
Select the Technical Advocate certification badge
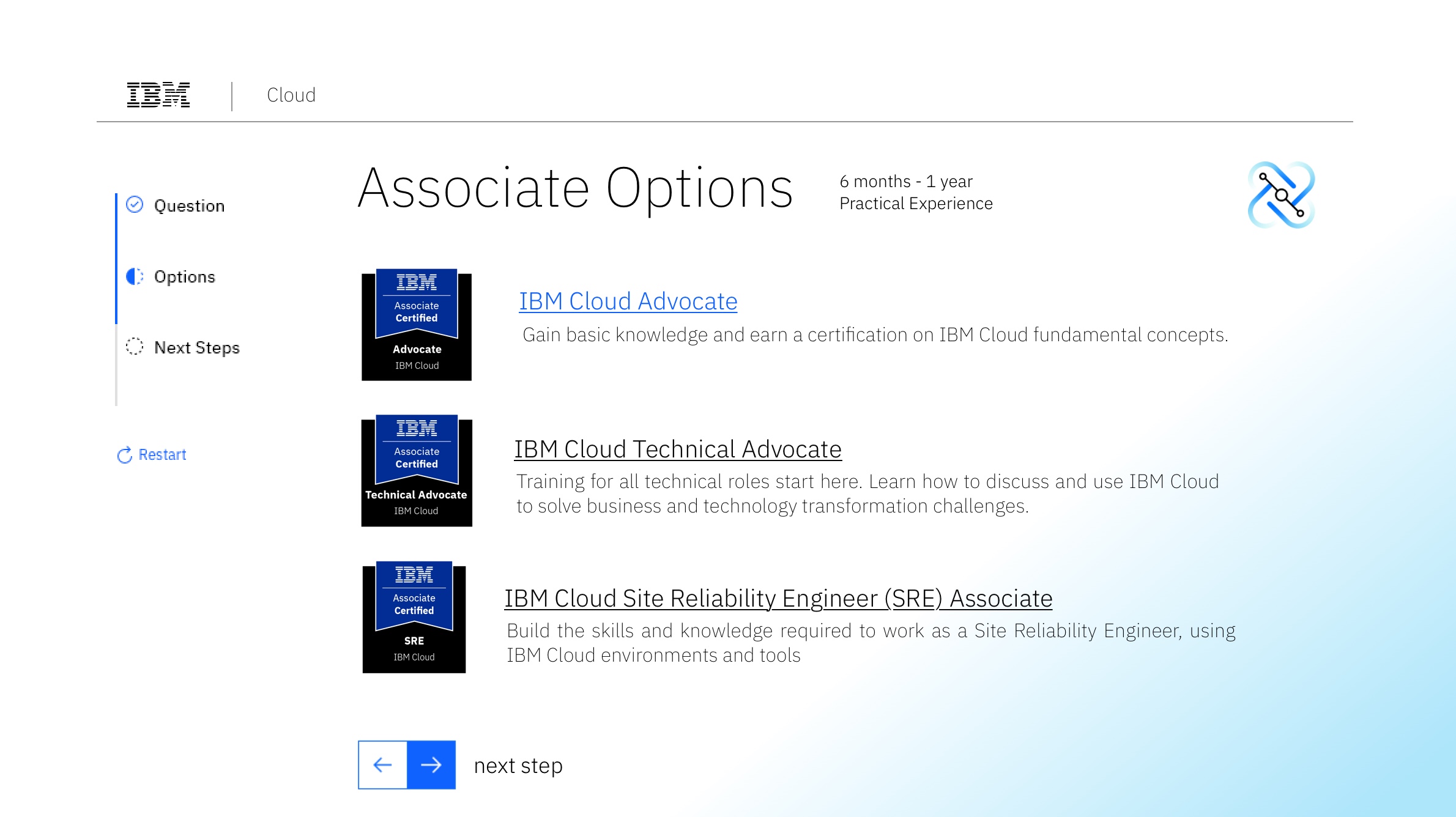(x=417, y=471)
